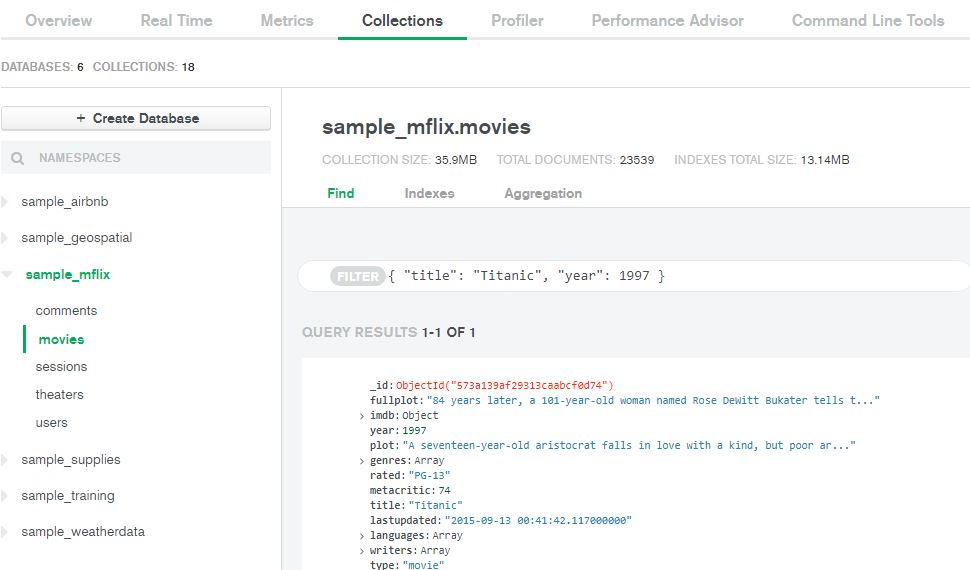Click the indexes total size 13.14MB value
970x570 pixels.
tap(825, 160)
